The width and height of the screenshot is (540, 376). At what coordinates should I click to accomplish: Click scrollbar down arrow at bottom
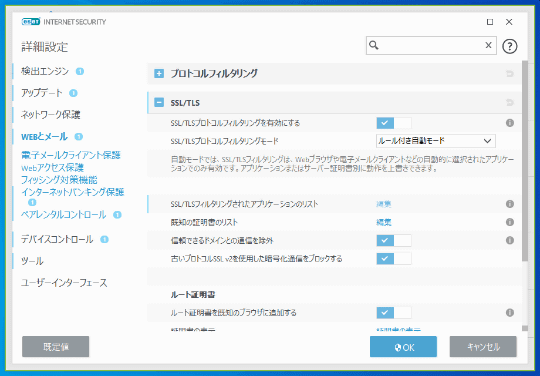coord(525,328)
